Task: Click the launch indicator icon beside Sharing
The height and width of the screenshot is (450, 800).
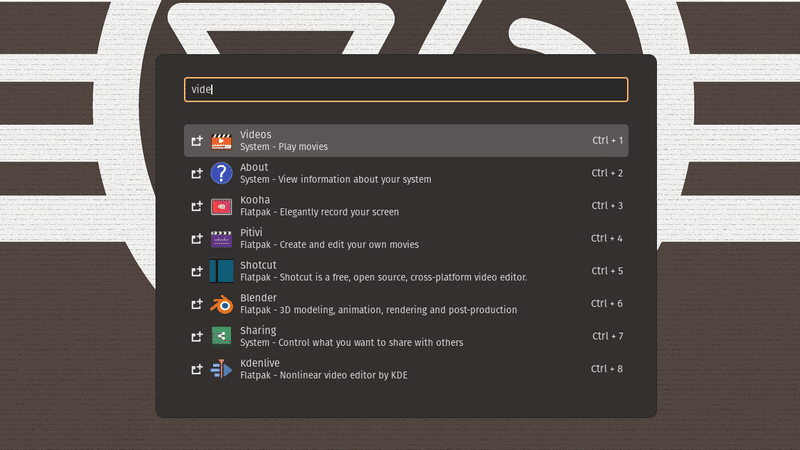Action: [x=197, y=337]
